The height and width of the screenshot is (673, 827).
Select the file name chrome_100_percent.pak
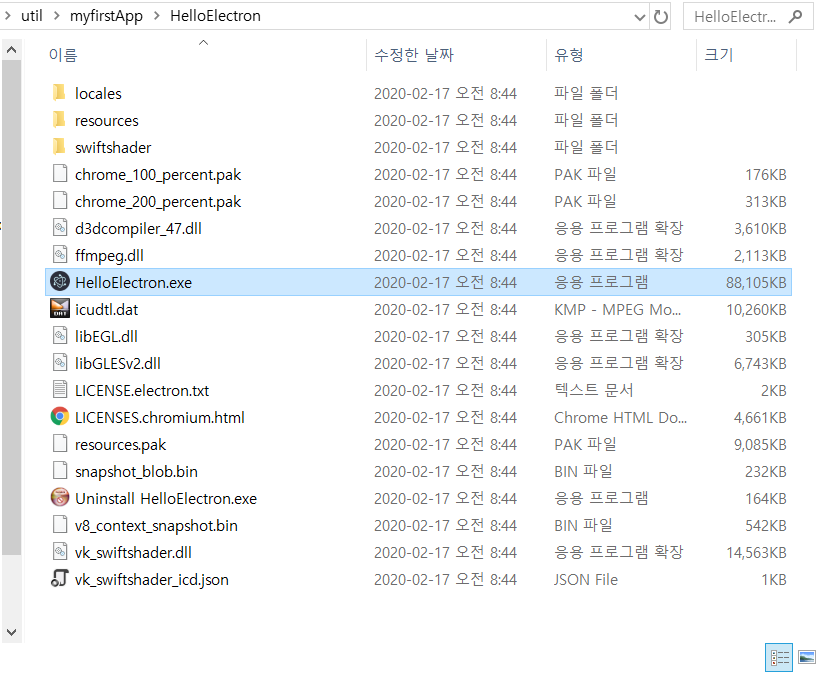click(158, 175)
